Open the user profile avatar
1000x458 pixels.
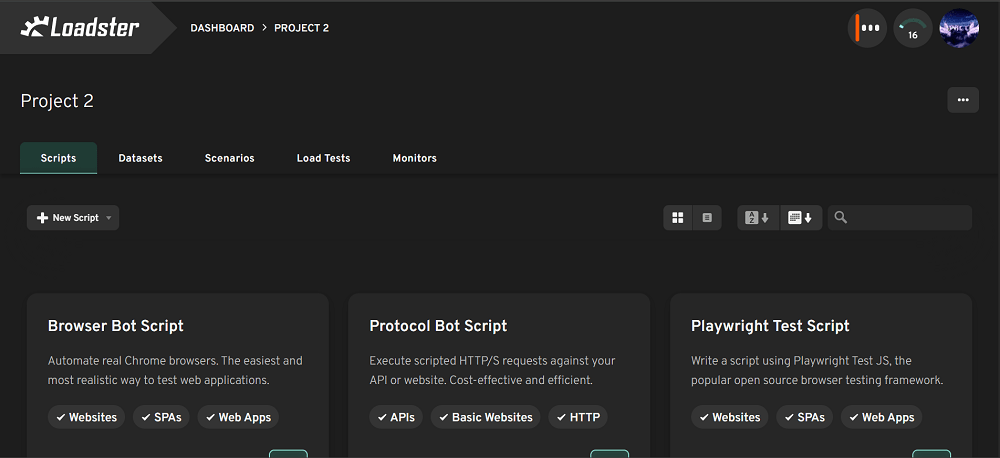pyautogui.click(x=959, y=28)
